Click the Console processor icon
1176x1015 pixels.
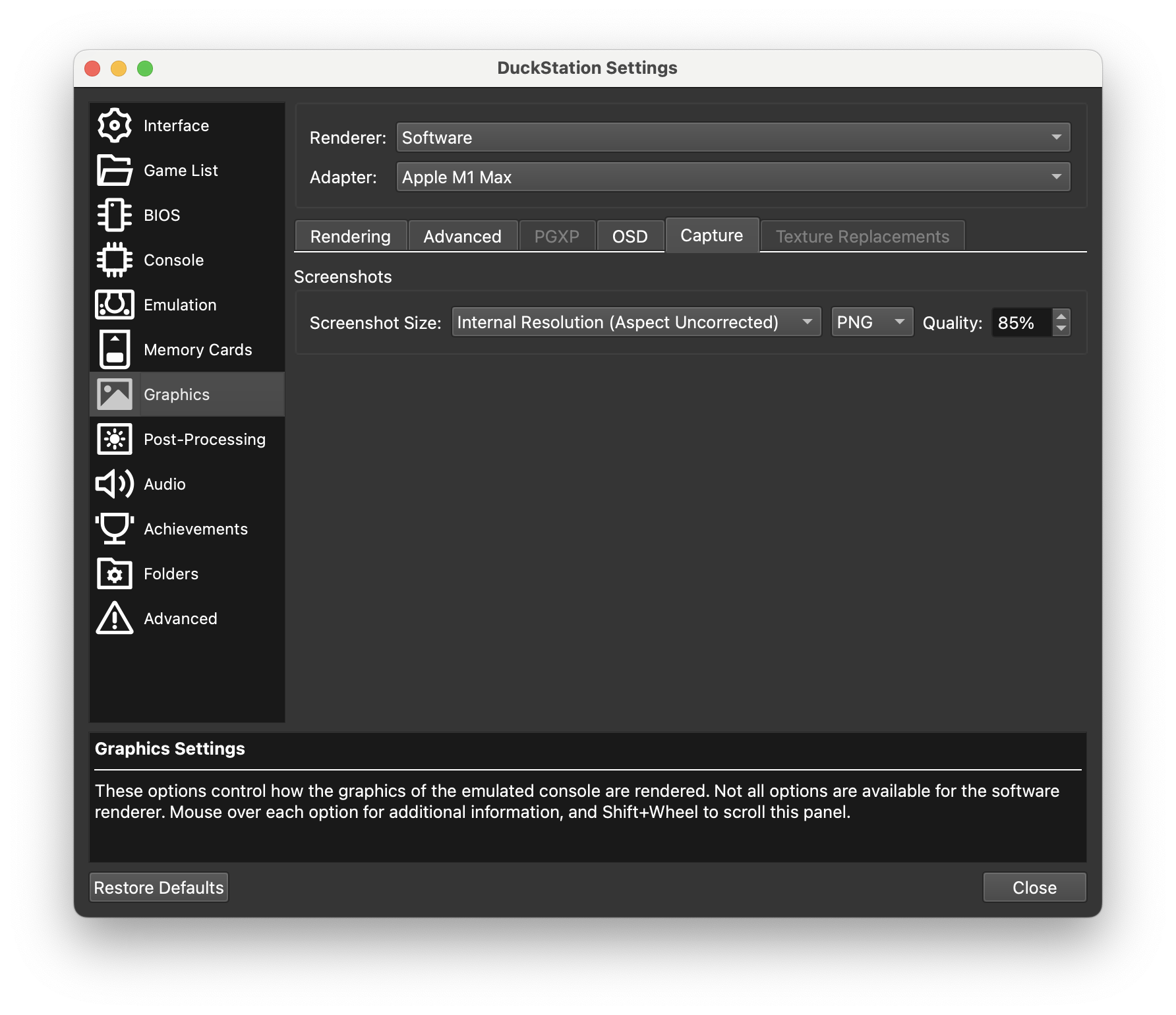(115, 260)
